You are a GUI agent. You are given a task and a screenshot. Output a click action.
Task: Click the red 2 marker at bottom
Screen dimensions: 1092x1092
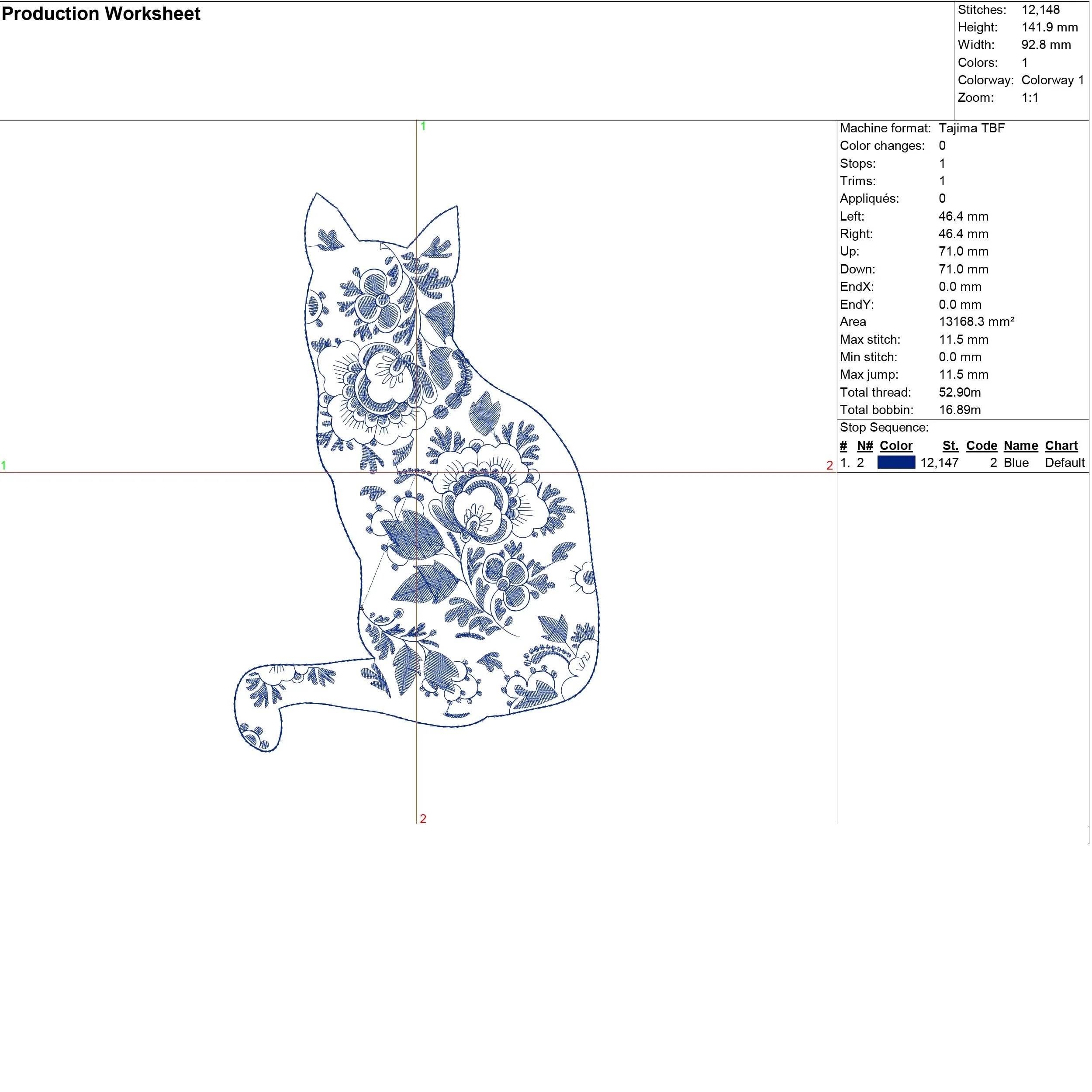(423, 819)
